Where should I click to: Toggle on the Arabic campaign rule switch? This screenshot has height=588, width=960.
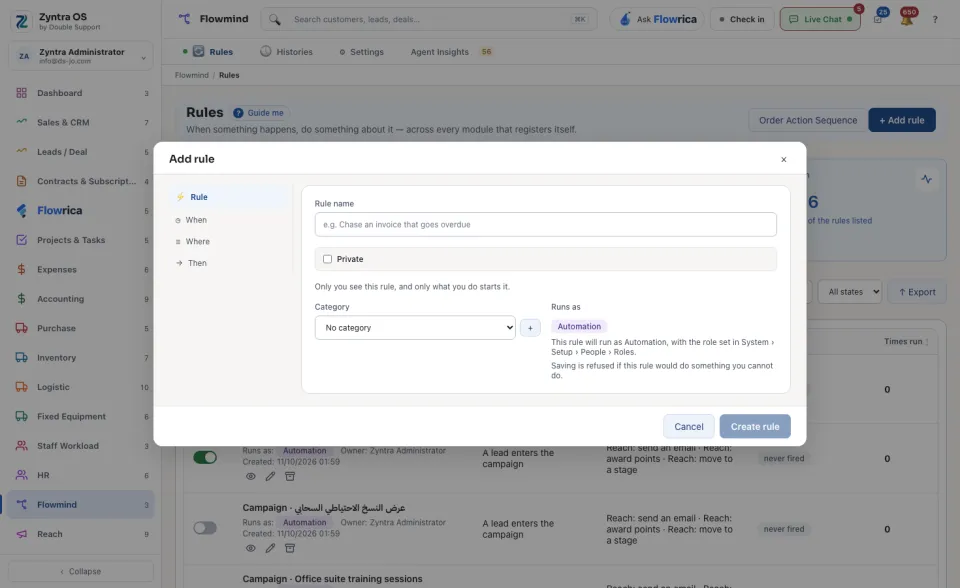coord(205,528)
